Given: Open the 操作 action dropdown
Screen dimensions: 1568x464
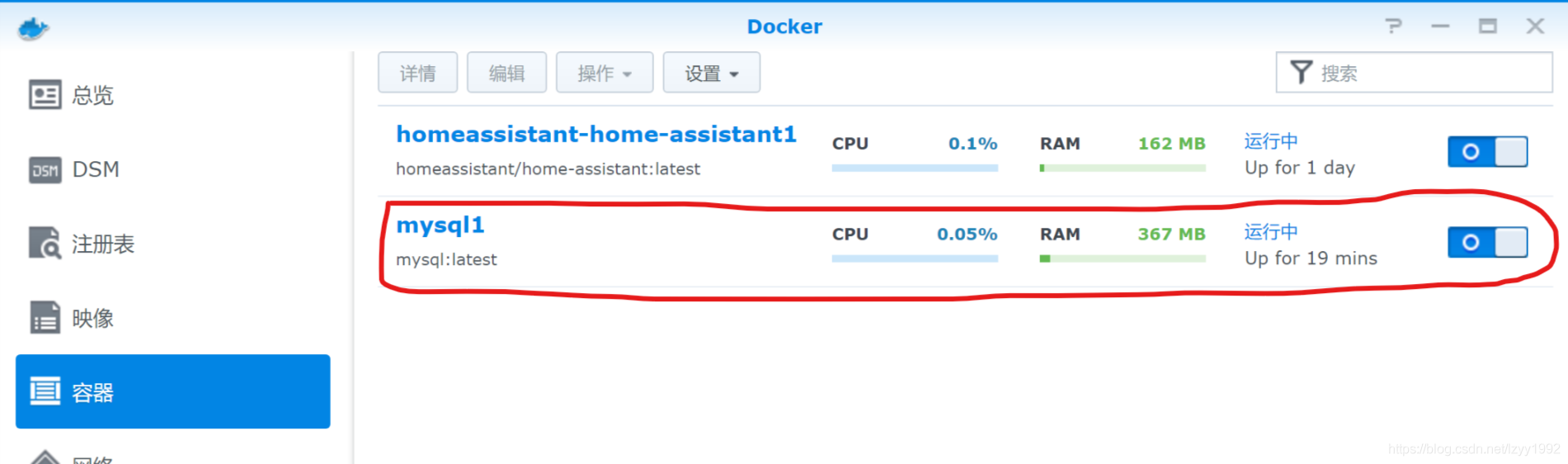Looking at the screenshot, I should 604,73.
